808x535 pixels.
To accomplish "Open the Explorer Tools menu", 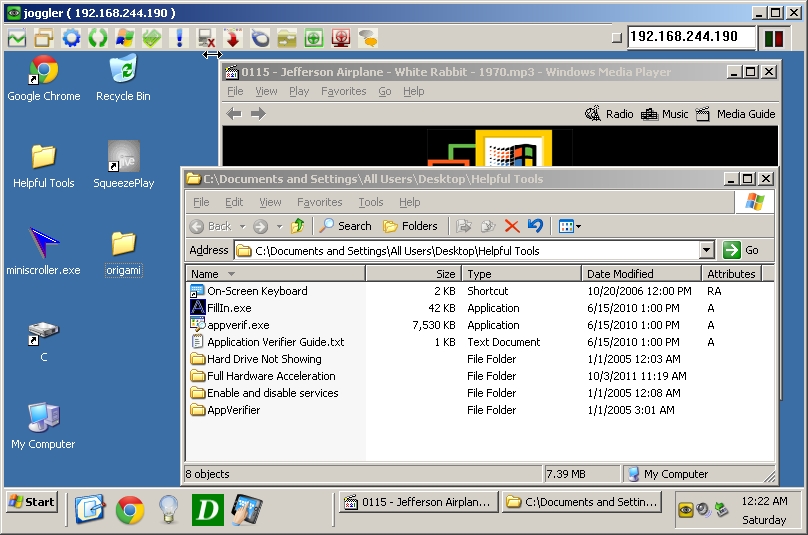I will click(371, 202).
